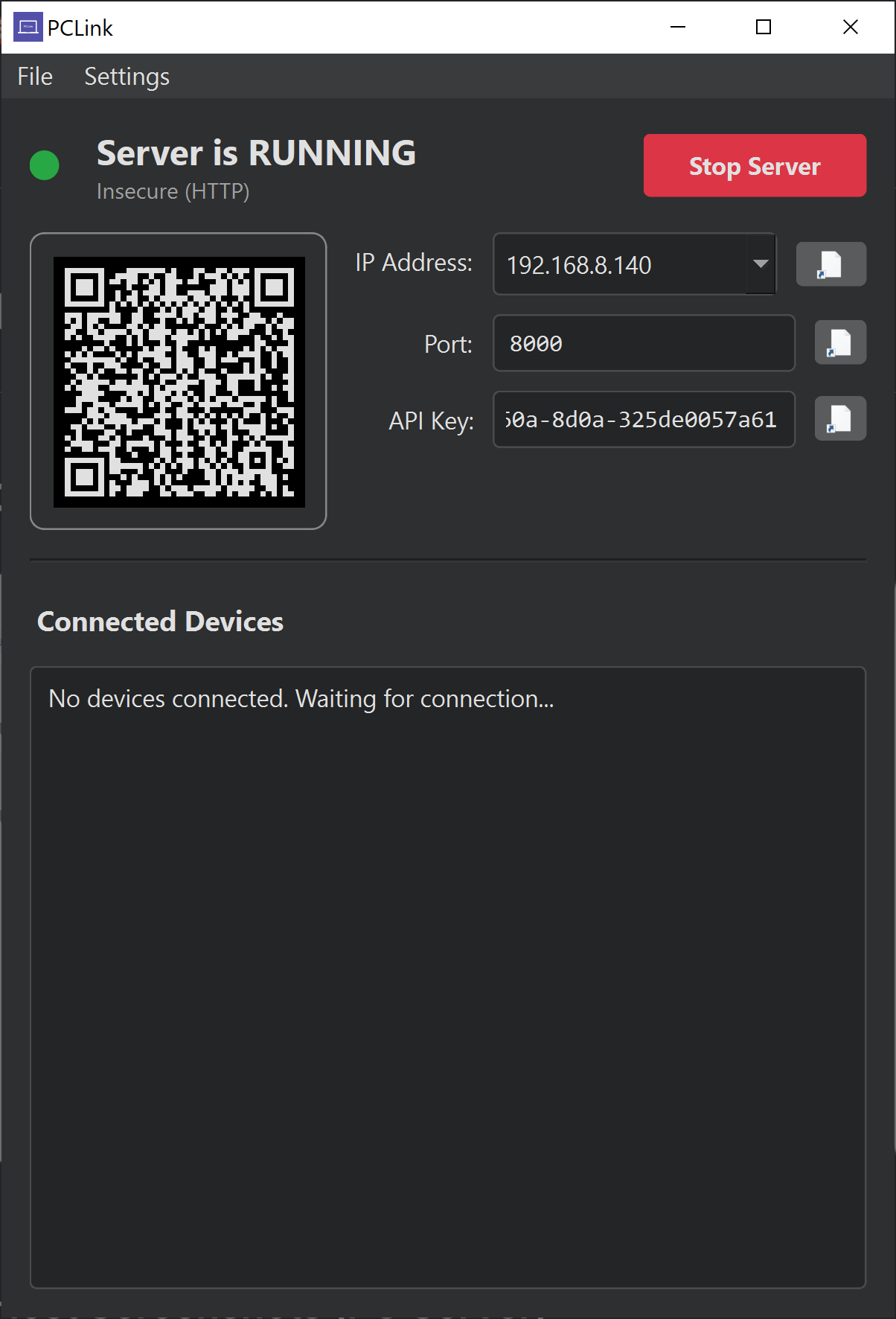The height and width of the screenshot is (1319, 896).
Task: Maximize the PCLink window
Action: point(764,28)
